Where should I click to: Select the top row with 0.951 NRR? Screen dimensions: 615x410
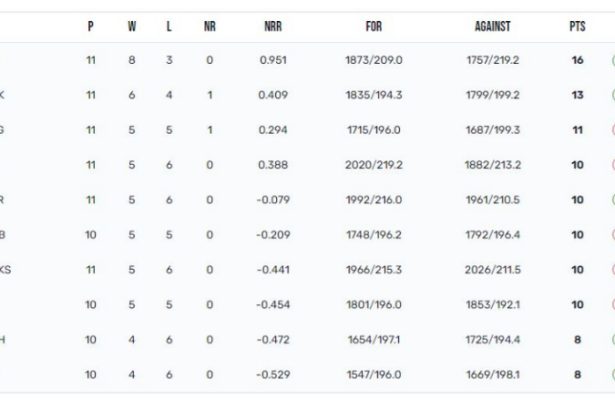tap(308, 60)
